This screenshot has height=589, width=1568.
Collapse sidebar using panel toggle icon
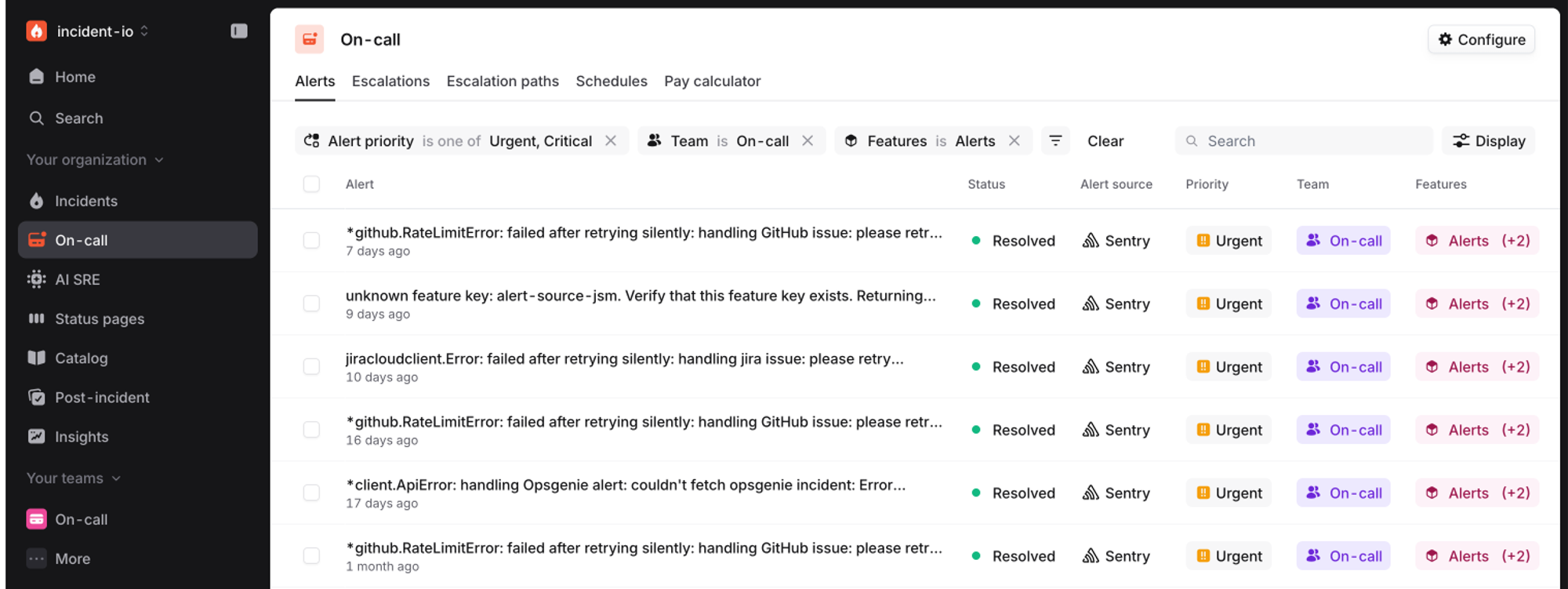click(239, 31)
